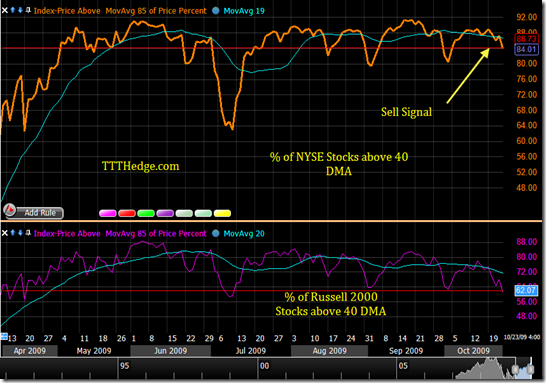The image size is (546, 383).
Task: Click the orange Index-Price Above MovAvg 85 label
Action: pyautogui.click(x=120, y=11)
